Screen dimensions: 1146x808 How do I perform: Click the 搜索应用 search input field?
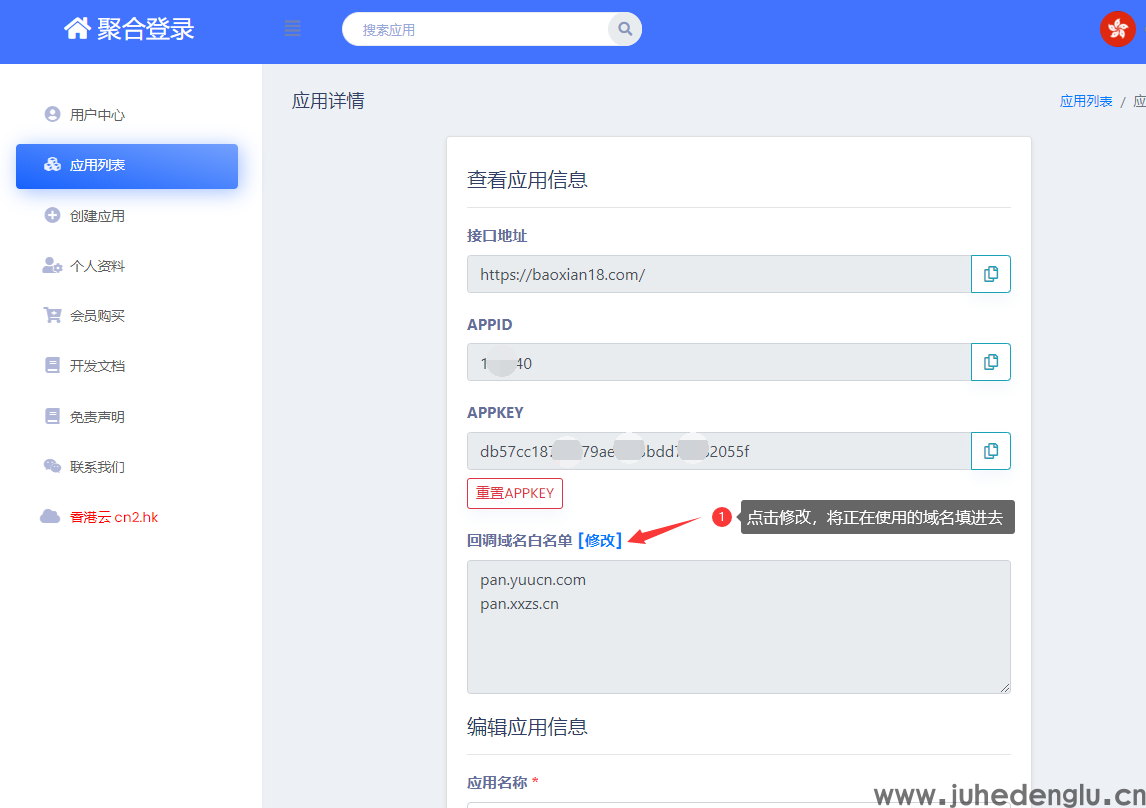(480, 29)
